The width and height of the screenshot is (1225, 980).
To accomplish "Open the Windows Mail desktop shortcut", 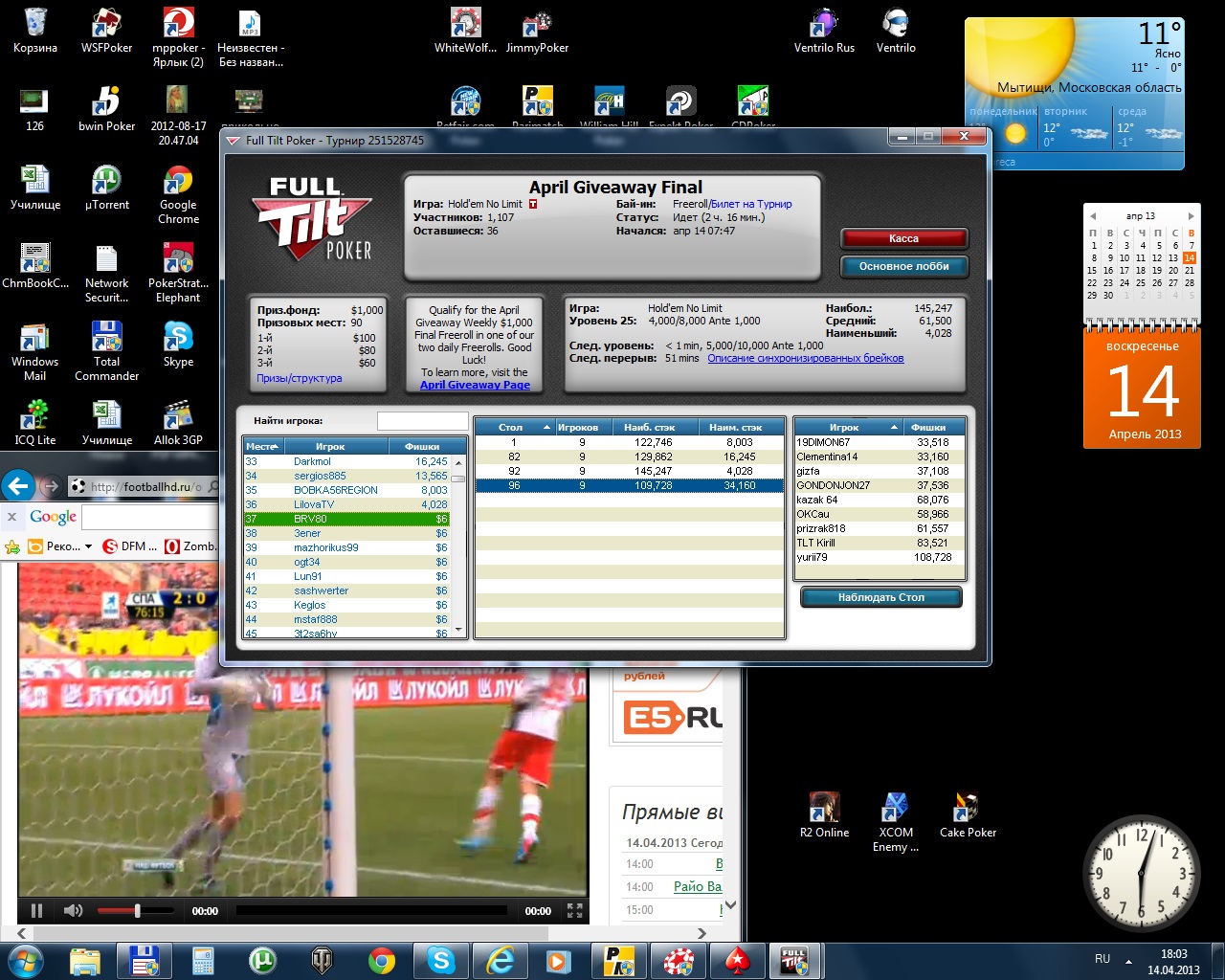I will tap(35, 351).
